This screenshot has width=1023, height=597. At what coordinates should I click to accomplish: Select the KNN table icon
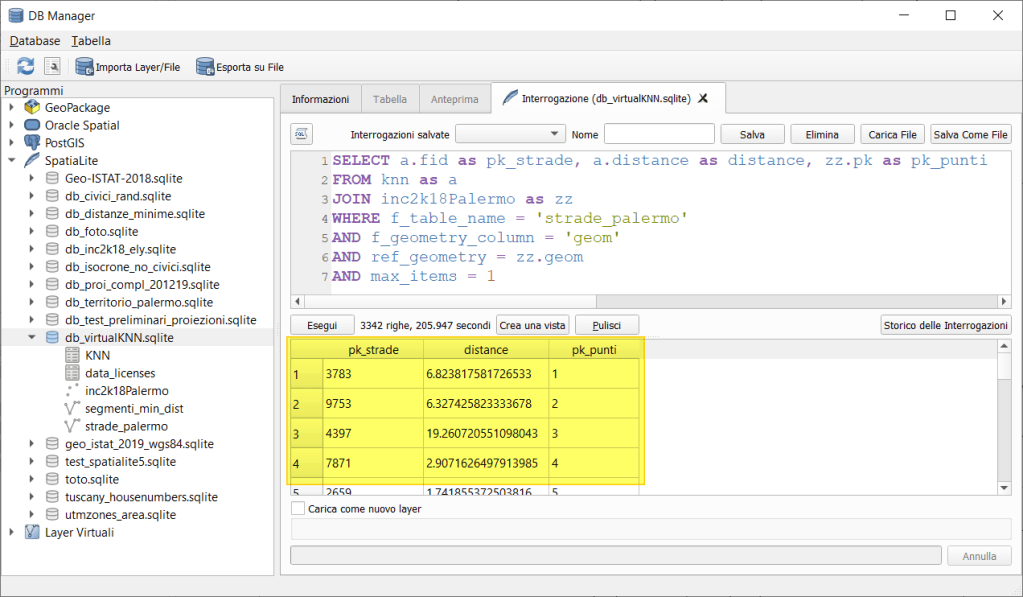pos(72,355)
